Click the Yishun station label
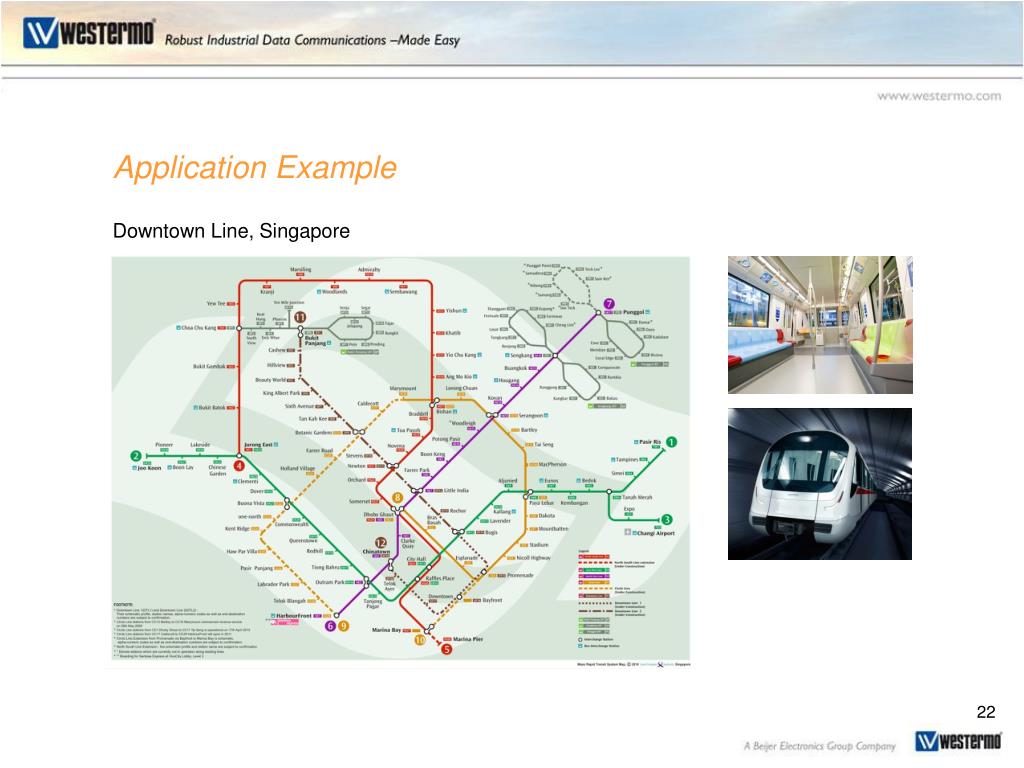The width and height of the screenshot is (1024, 768). tap(453, 311)
